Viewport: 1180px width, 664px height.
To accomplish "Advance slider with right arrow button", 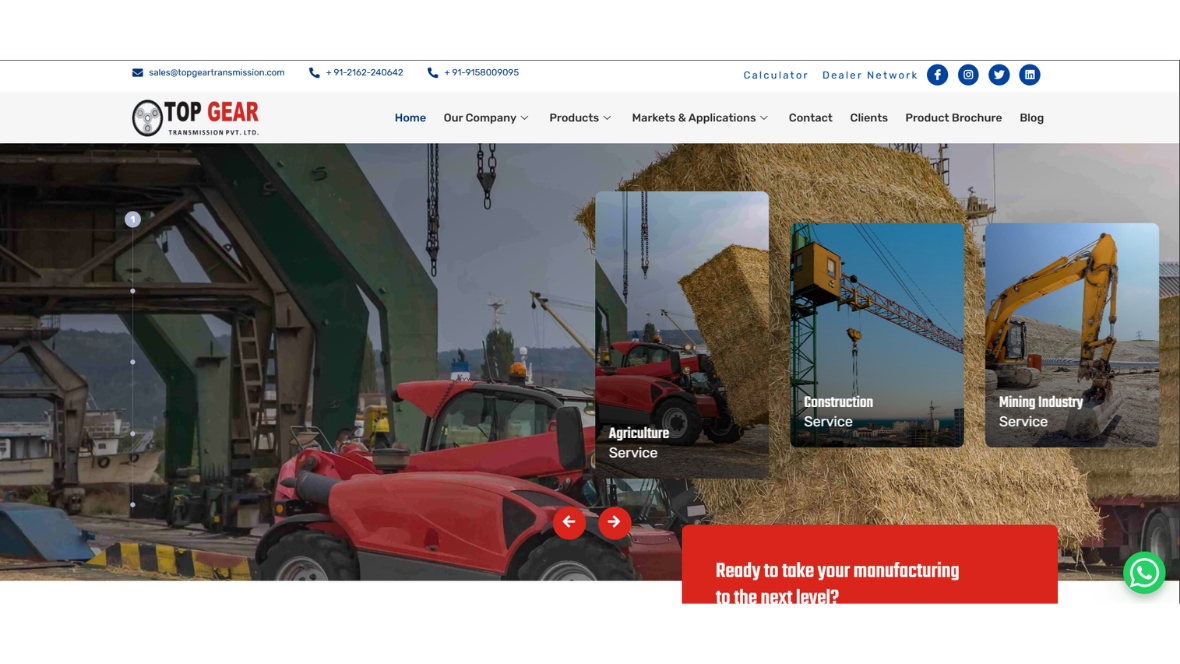I will 614,522.
